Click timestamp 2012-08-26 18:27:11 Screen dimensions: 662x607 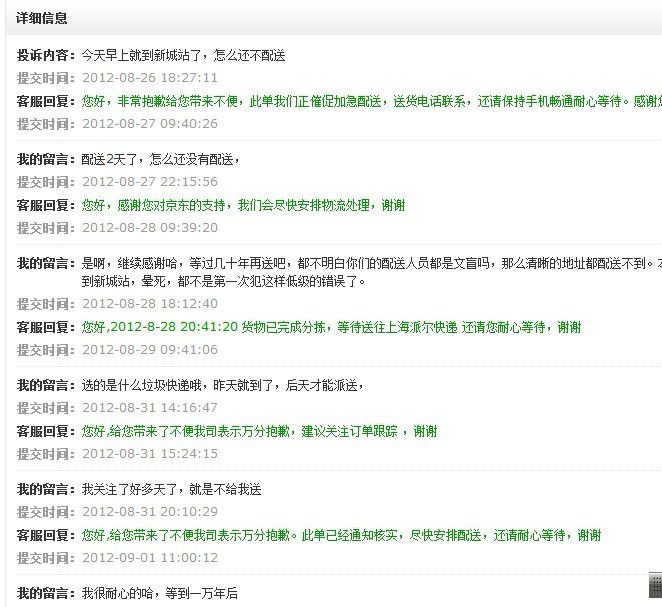tap(150, 78)
